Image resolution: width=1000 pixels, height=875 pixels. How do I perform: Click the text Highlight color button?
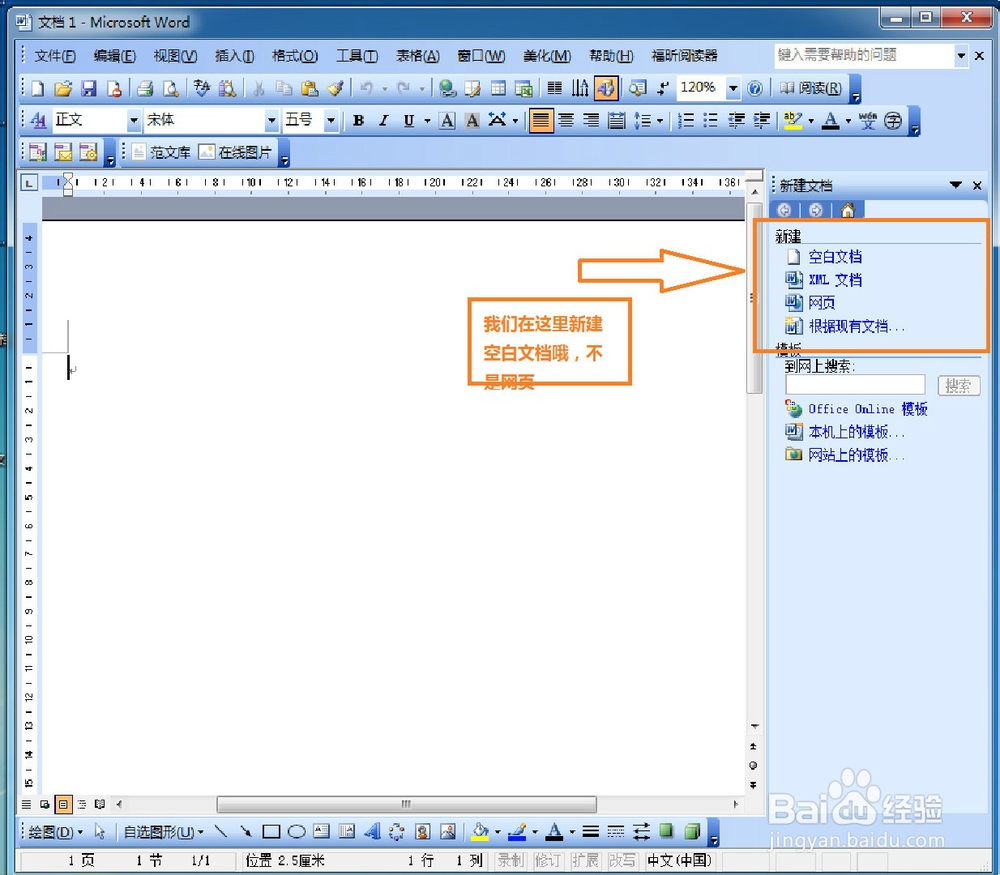[793, 120]
